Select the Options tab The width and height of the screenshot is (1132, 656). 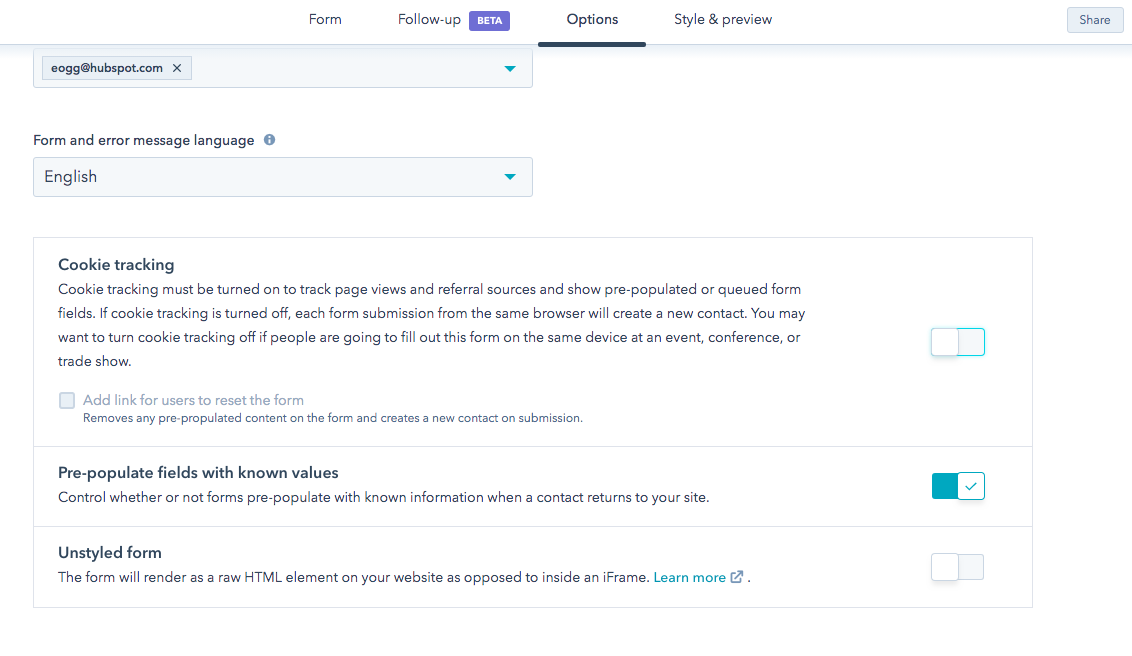click(592, 19)
